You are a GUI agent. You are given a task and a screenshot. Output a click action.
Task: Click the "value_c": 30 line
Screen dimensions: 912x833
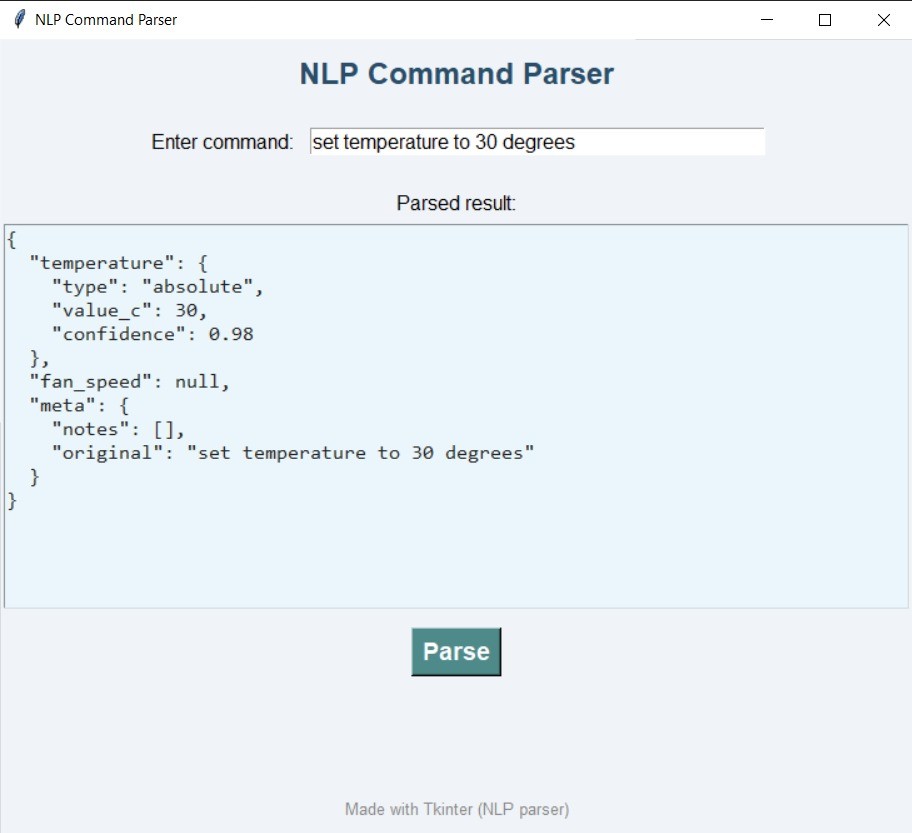click(x=129, y=311)
